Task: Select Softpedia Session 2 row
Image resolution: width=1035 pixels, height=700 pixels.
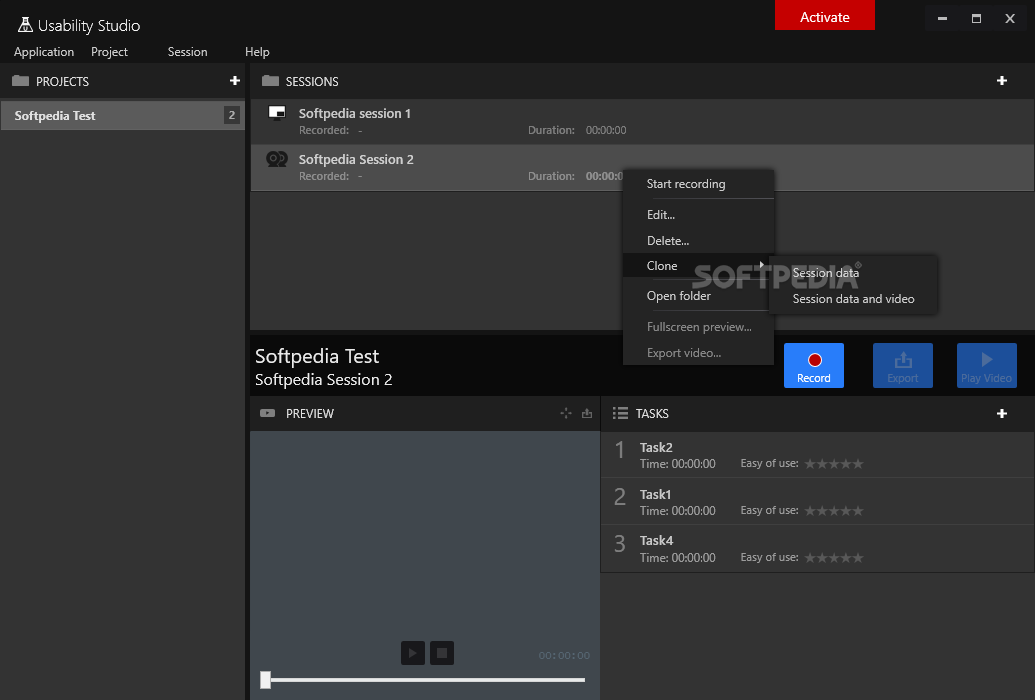Action: pyautogui.click(x=642, y=168)
